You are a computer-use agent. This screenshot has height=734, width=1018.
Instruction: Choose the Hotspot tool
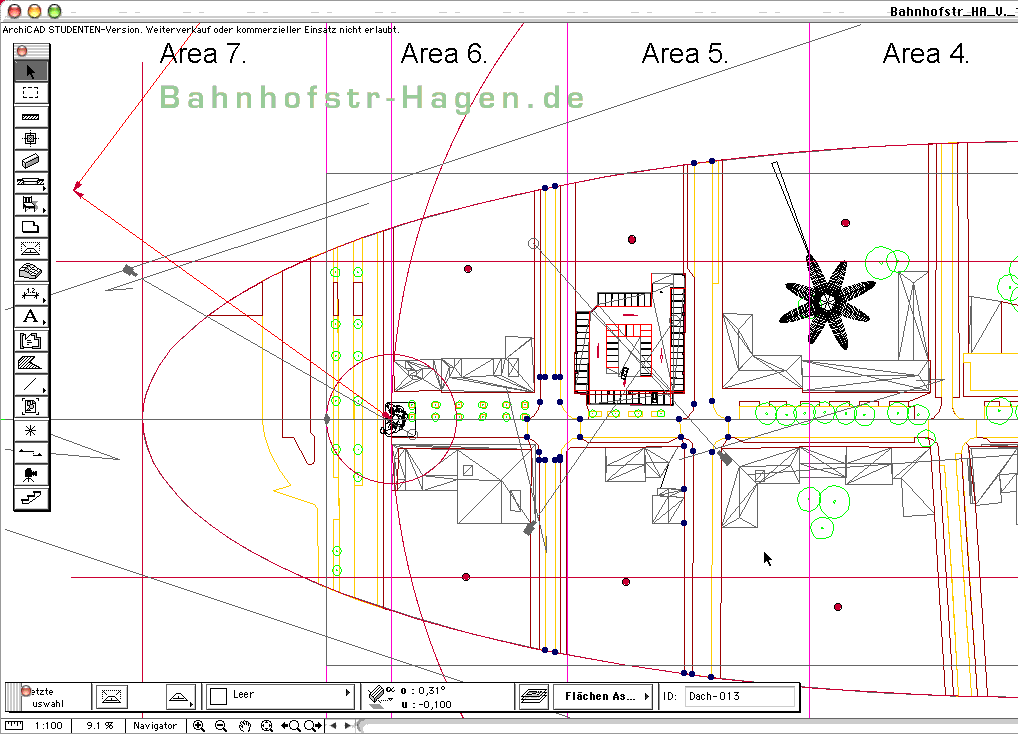(30, 429)
